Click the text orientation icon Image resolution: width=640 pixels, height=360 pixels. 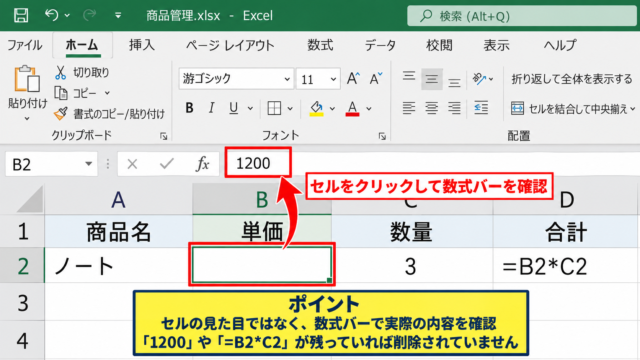click(479, 79)
